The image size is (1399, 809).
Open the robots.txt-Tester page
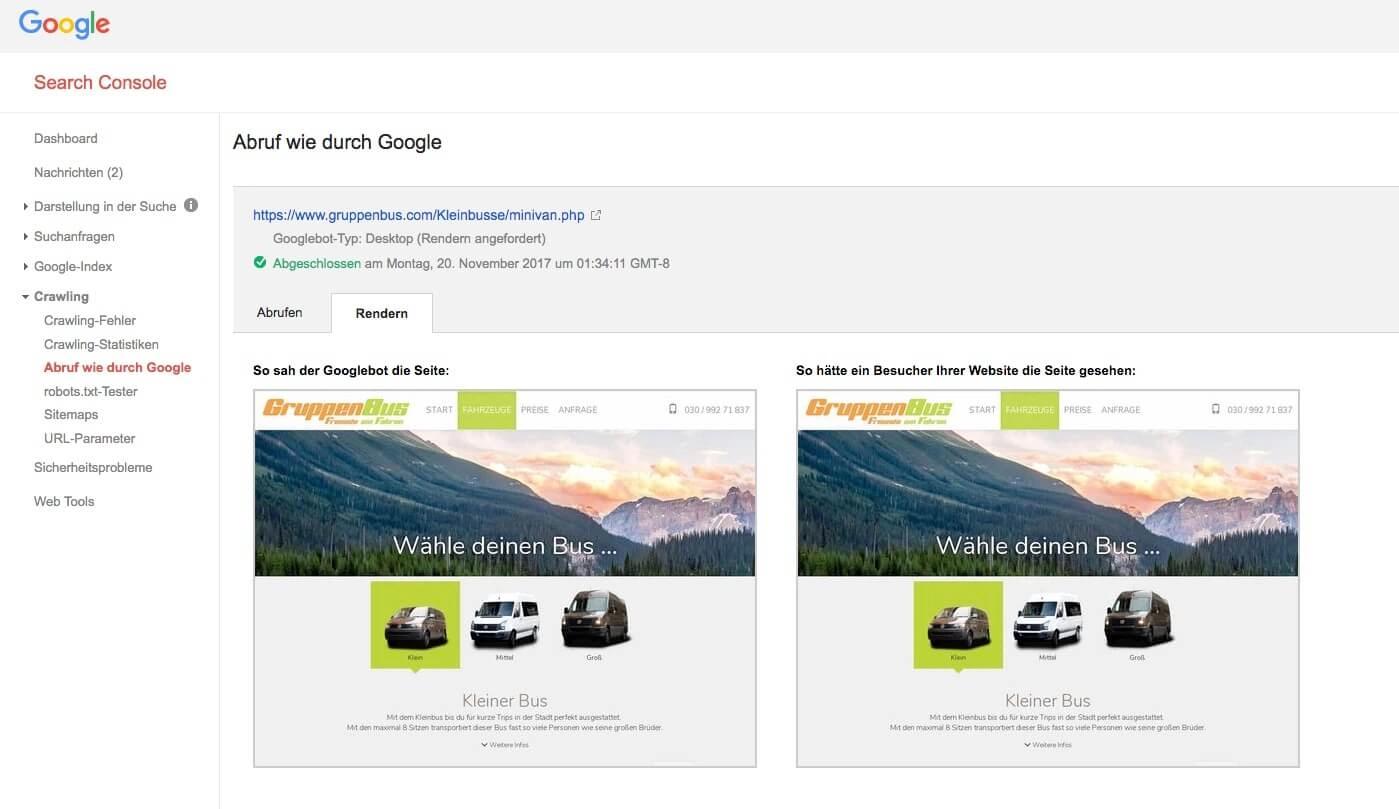coord(91,391)
